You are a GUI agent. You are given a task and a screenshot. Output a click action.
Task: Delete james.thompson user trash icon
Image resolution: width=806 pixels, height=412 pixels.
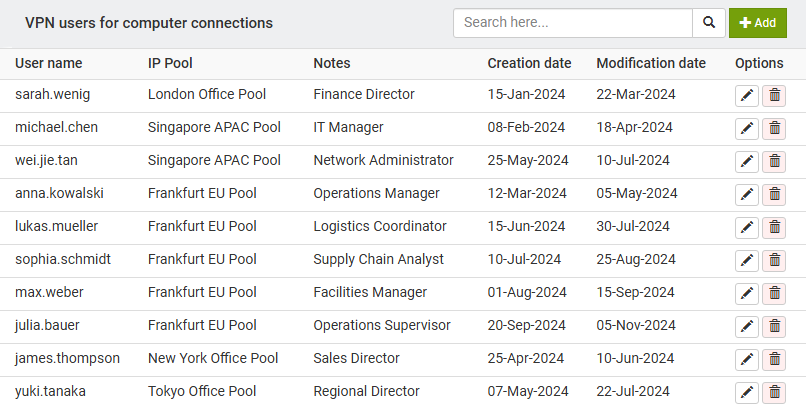(x=773, y=360)
